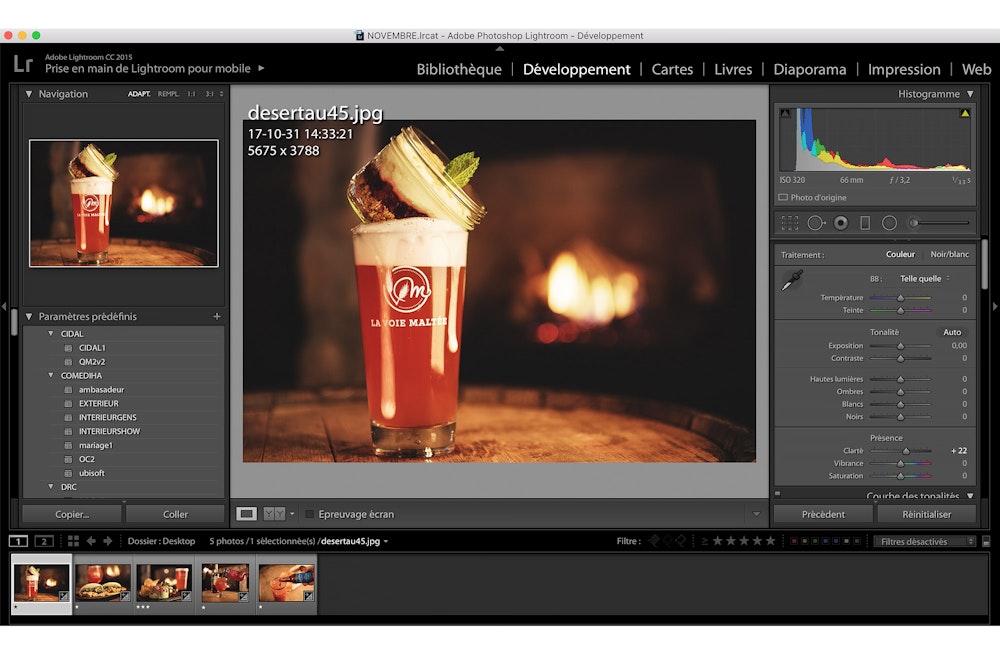
Task: Select the Spot Removal tool
Action: click(x=816, y=223)
